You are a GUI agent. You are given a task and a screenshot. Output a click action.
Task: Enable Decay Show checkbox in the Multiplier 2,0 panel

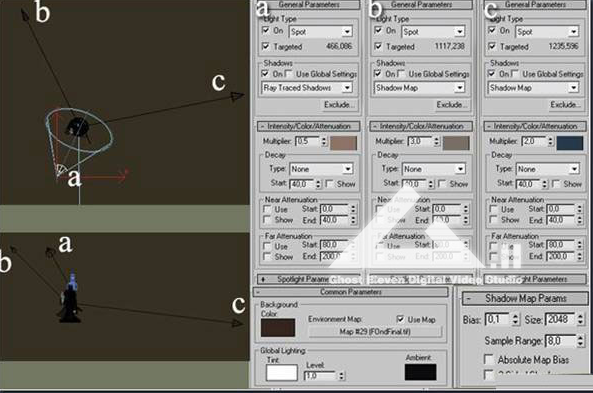556,184
